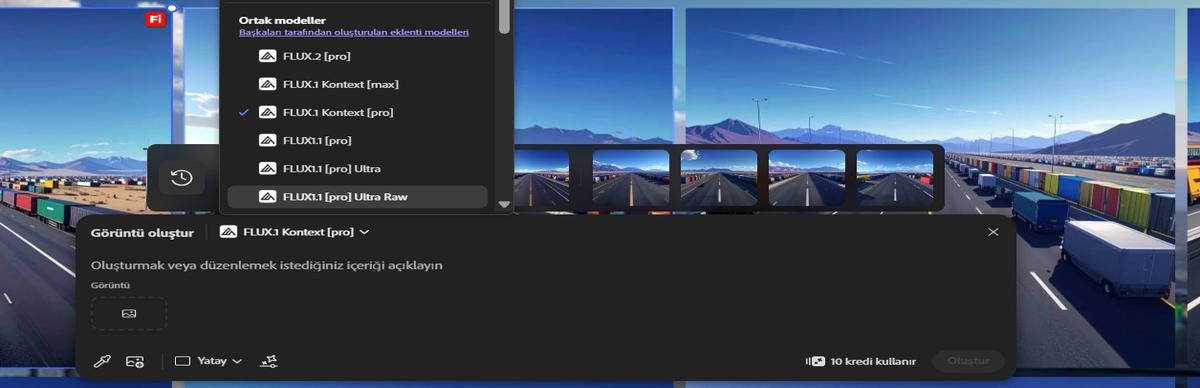Click the prompt description text field

pos(267,265)
